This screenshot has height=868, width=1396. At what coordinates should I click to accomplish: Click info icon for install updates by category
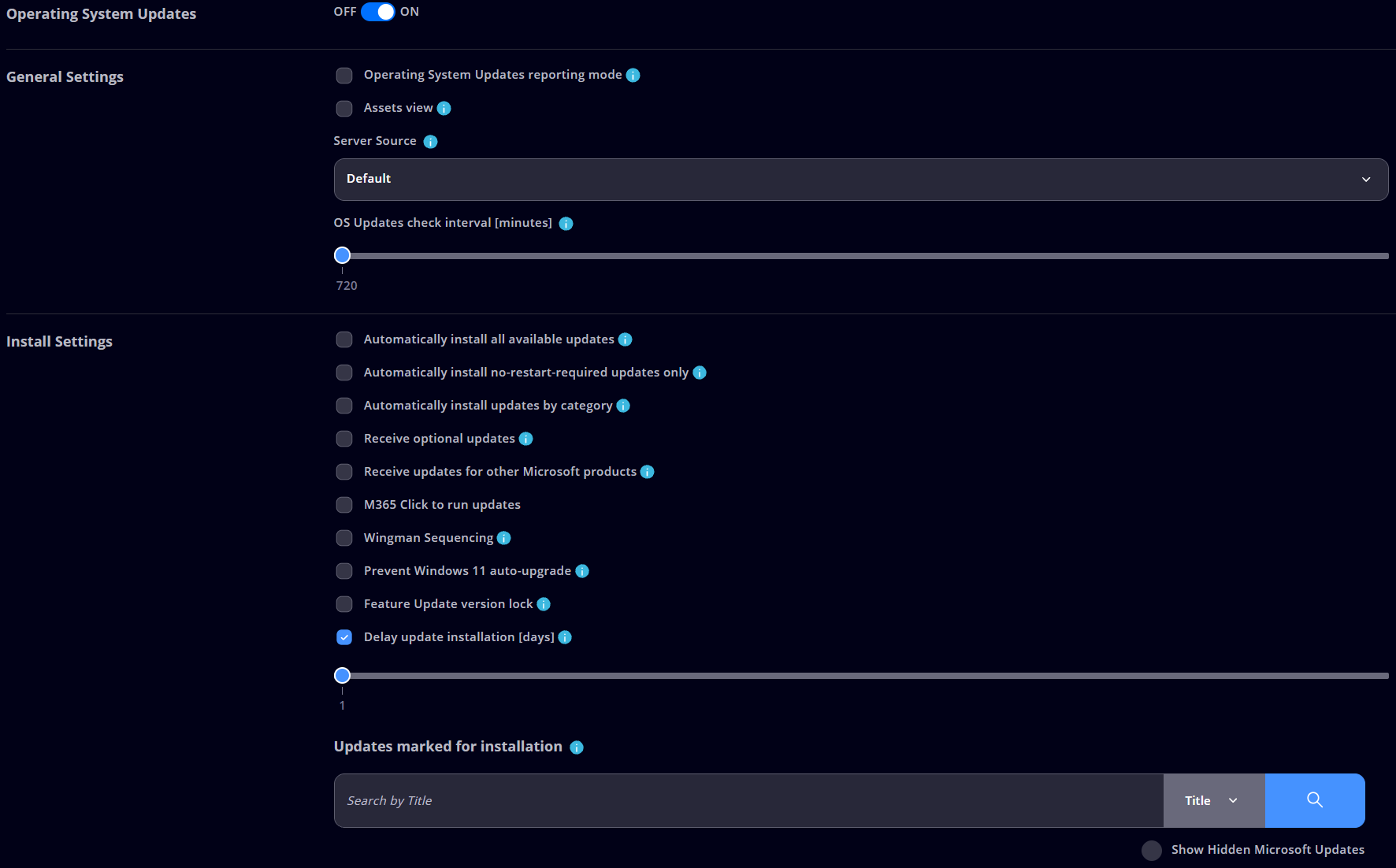tap(623, 406)
